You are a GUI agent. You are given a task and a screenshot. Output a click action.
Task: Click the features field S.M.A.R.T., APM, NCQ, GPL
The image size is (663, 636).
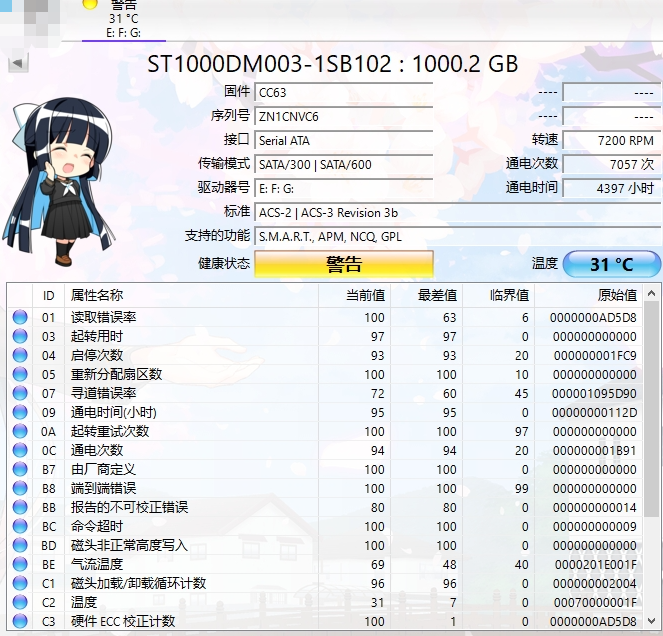pyautogui.click(x=458, y=236)
